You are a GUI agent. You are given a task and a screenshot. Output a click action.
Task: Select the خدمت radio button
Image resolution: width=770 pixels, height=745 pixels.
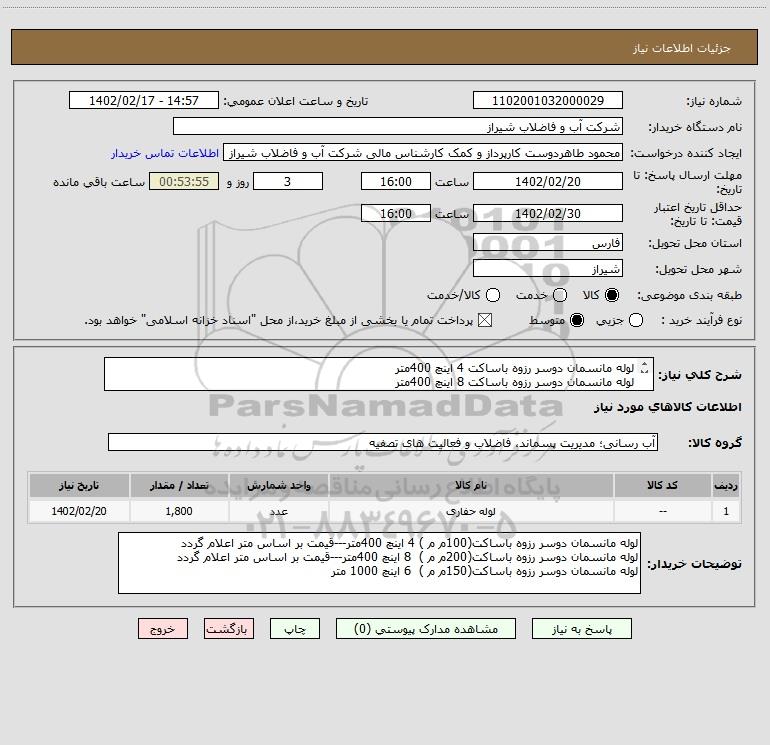coord(560,295)
